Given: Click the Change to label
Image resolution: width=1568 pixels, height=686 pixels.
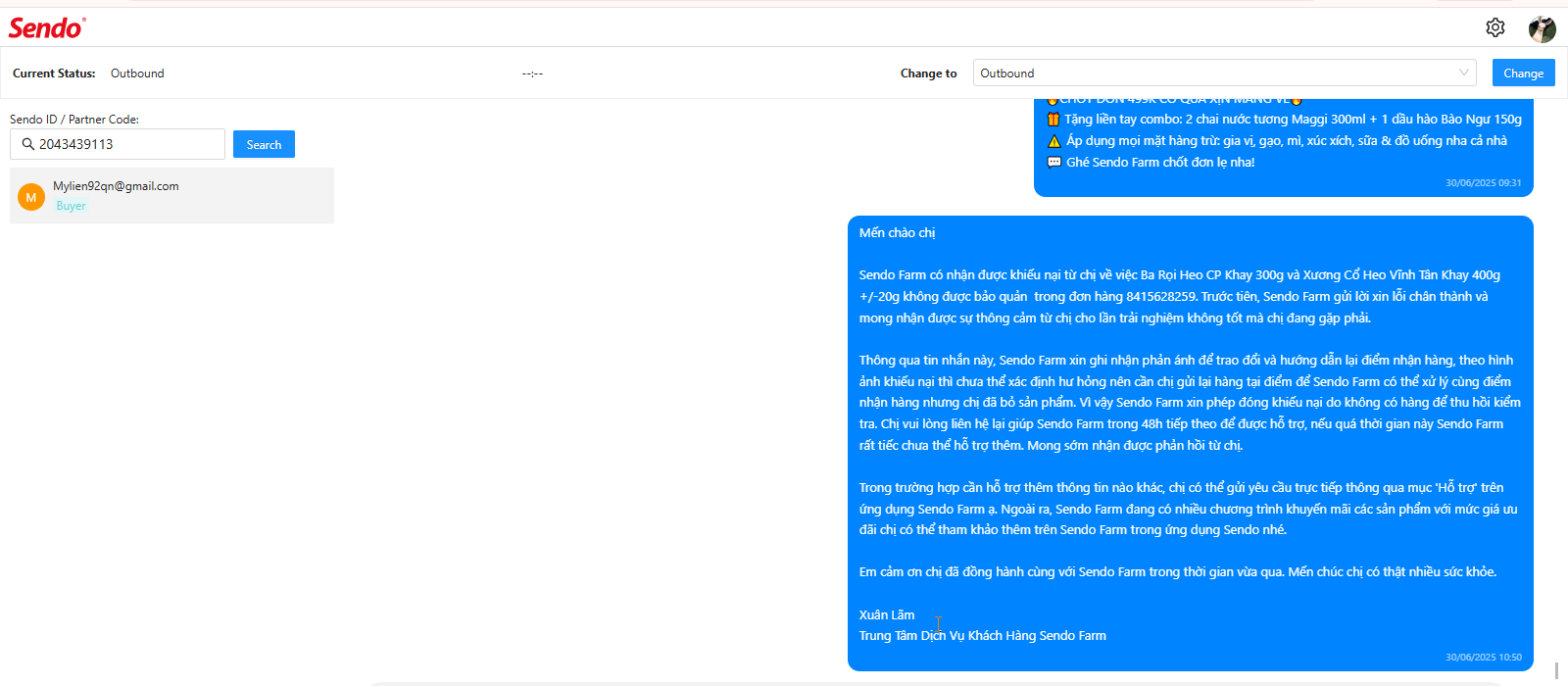Looking at the screenshot, I should 928,73.
